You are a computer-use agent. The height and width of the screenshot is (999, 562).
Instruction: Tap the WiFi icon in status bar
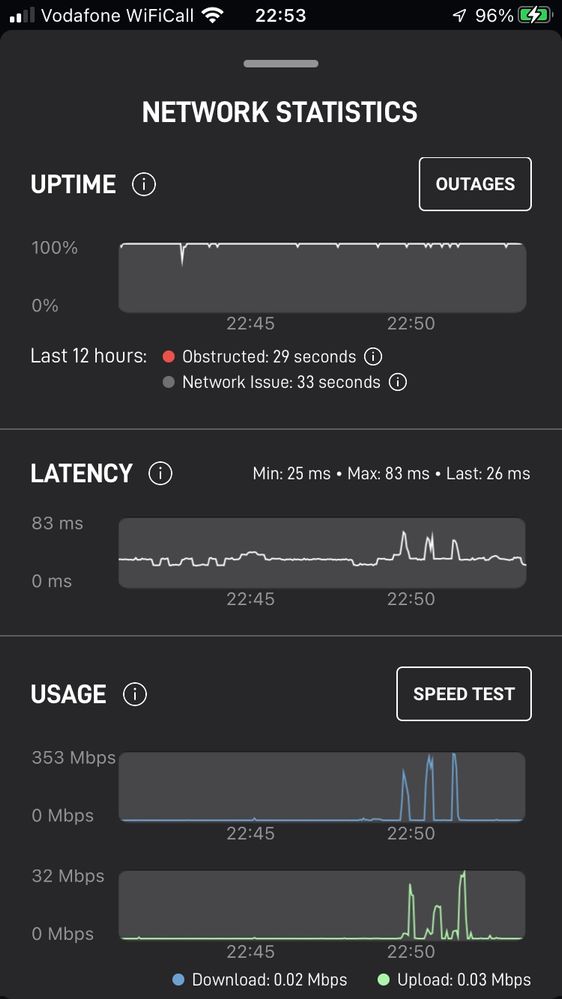click(x=212, y=15)
